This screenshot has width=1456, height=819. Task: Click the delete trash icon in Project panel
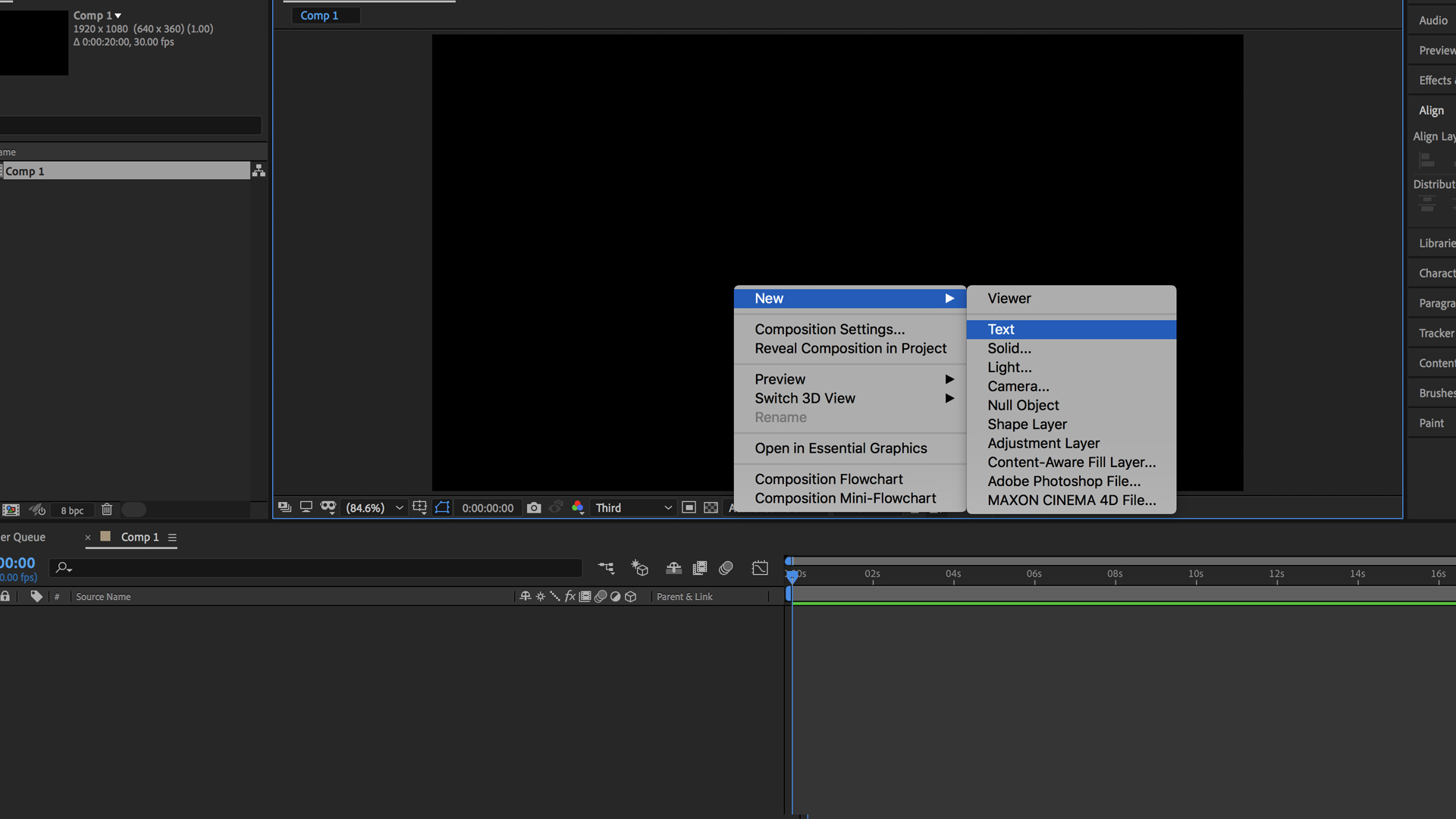click(x=107, y=510)
